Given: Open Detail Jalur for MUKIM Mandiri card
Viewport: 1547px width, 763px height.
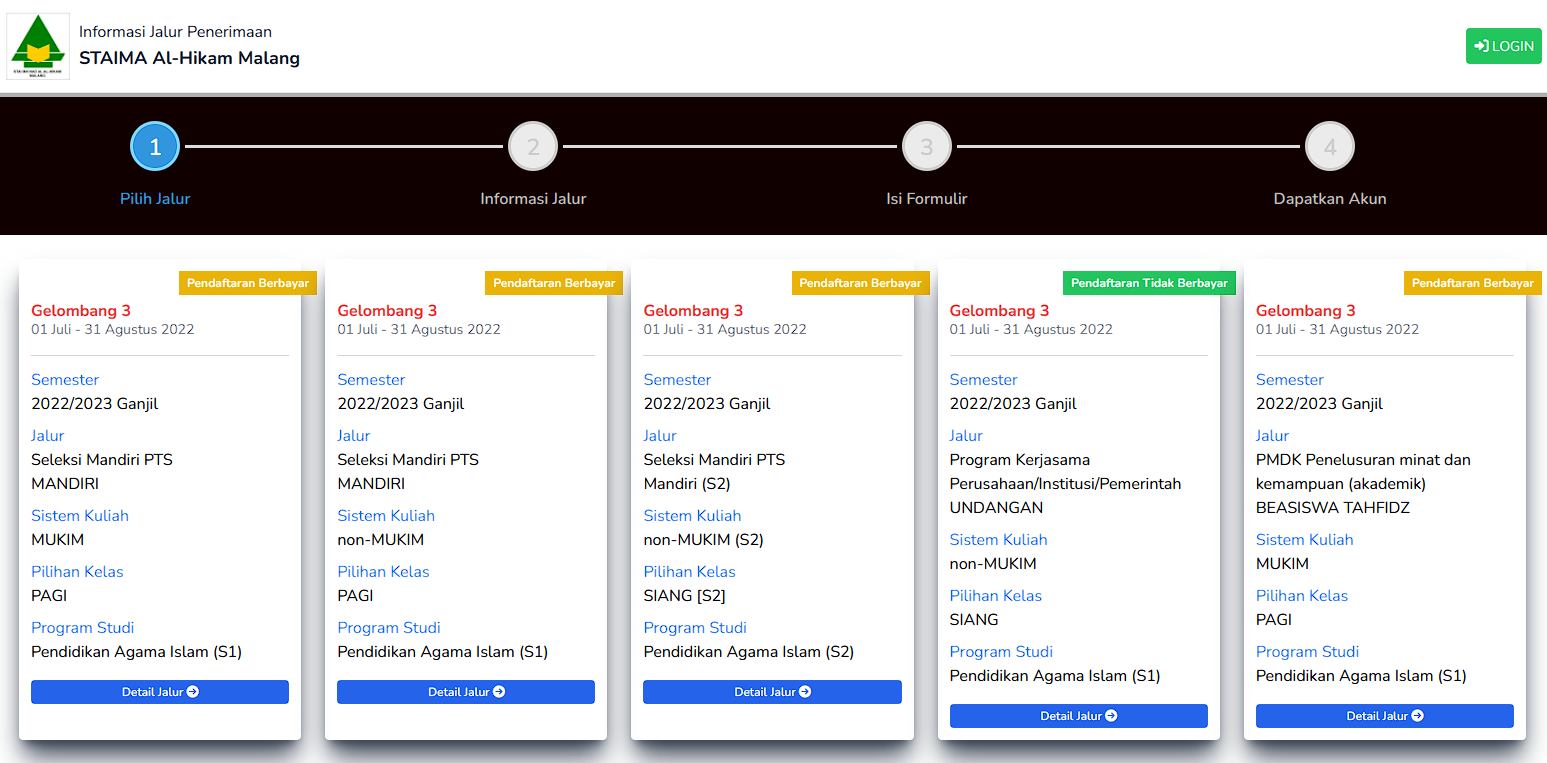Looking at the screenshot, I should pyautogui.click(x=160, y=692).
